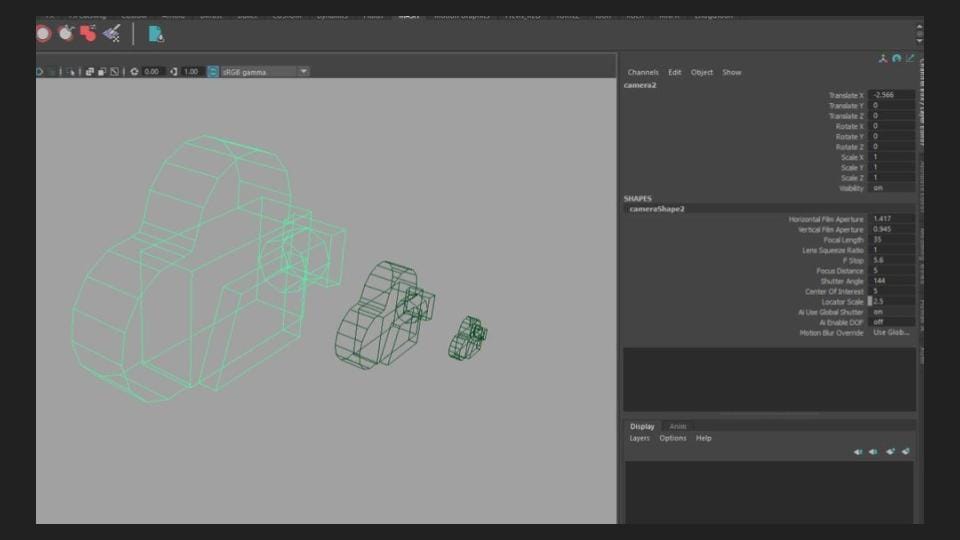Click the Focus Distance value field
The height and width of the screenshot is (540, 960).
(891, 271)
